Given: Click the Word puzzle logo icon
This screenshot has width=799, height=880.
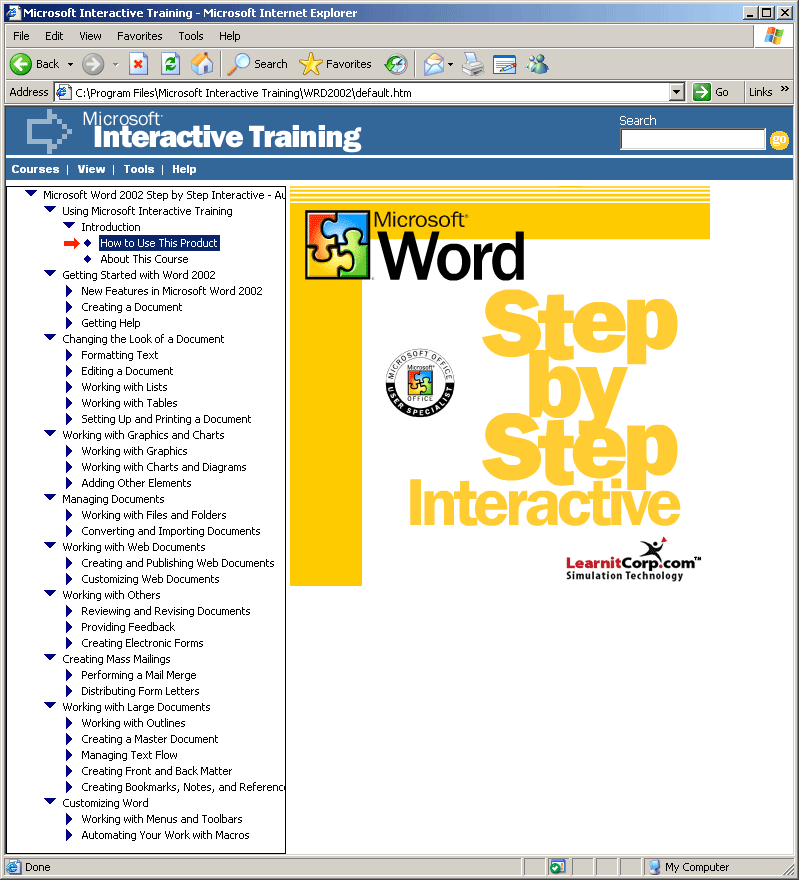Looking at the screenshot, I should pos(337,245).
